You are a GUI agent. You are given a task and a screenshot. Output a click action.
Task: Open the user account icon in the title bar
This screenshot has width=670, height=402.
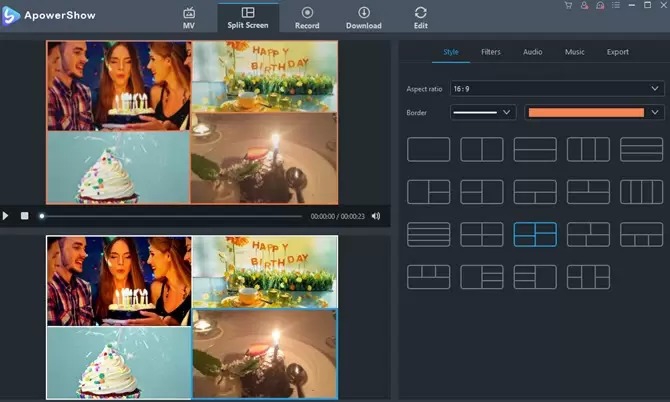coord(584,5)
